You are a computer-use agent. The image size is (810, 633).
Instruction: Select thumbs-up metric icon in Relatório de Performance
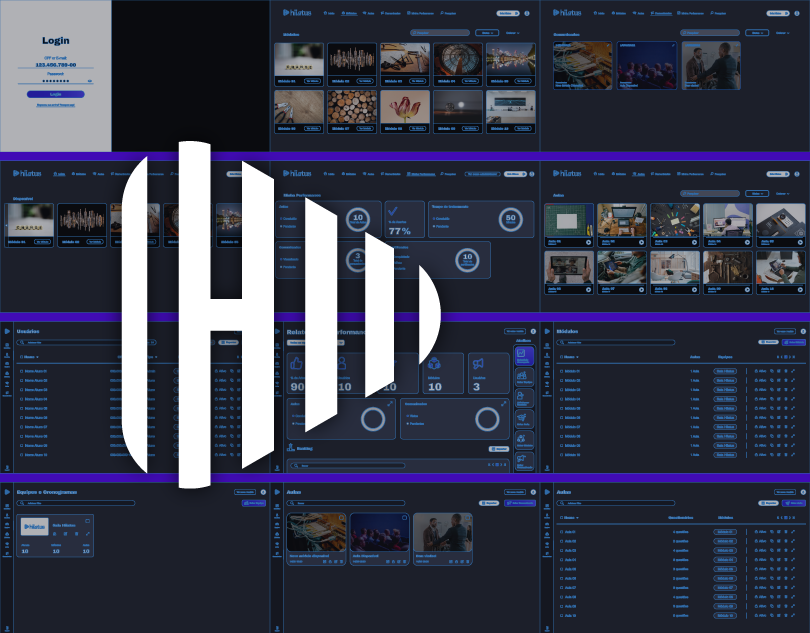(297, 363)
